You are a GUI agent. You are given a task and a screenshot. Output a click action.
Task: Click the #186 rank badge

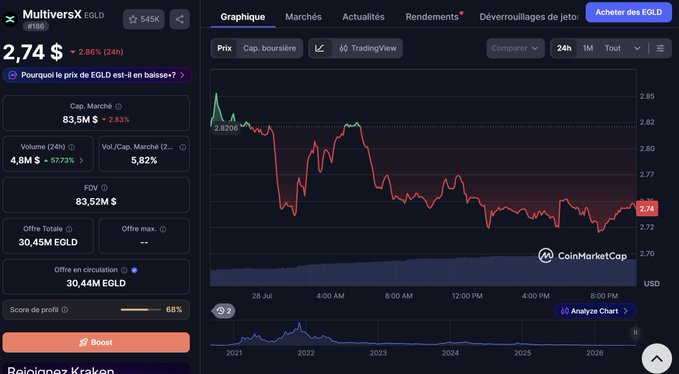(35, 27)
